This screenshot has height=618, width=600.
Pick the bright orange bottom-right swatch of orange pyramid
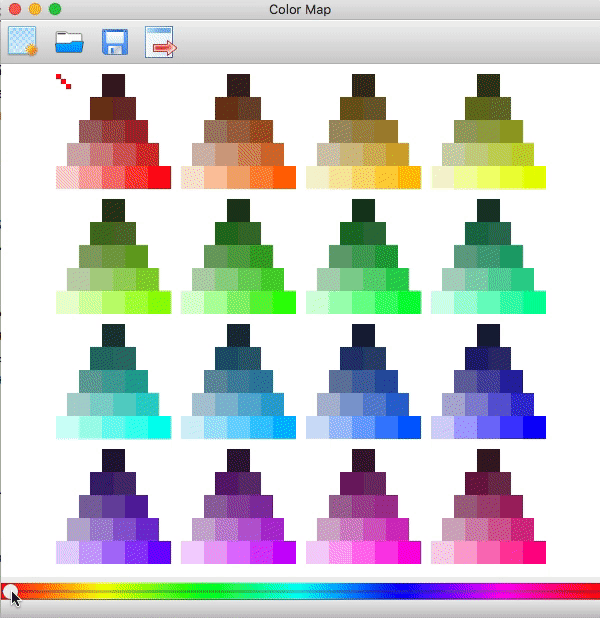coord(285,177)
